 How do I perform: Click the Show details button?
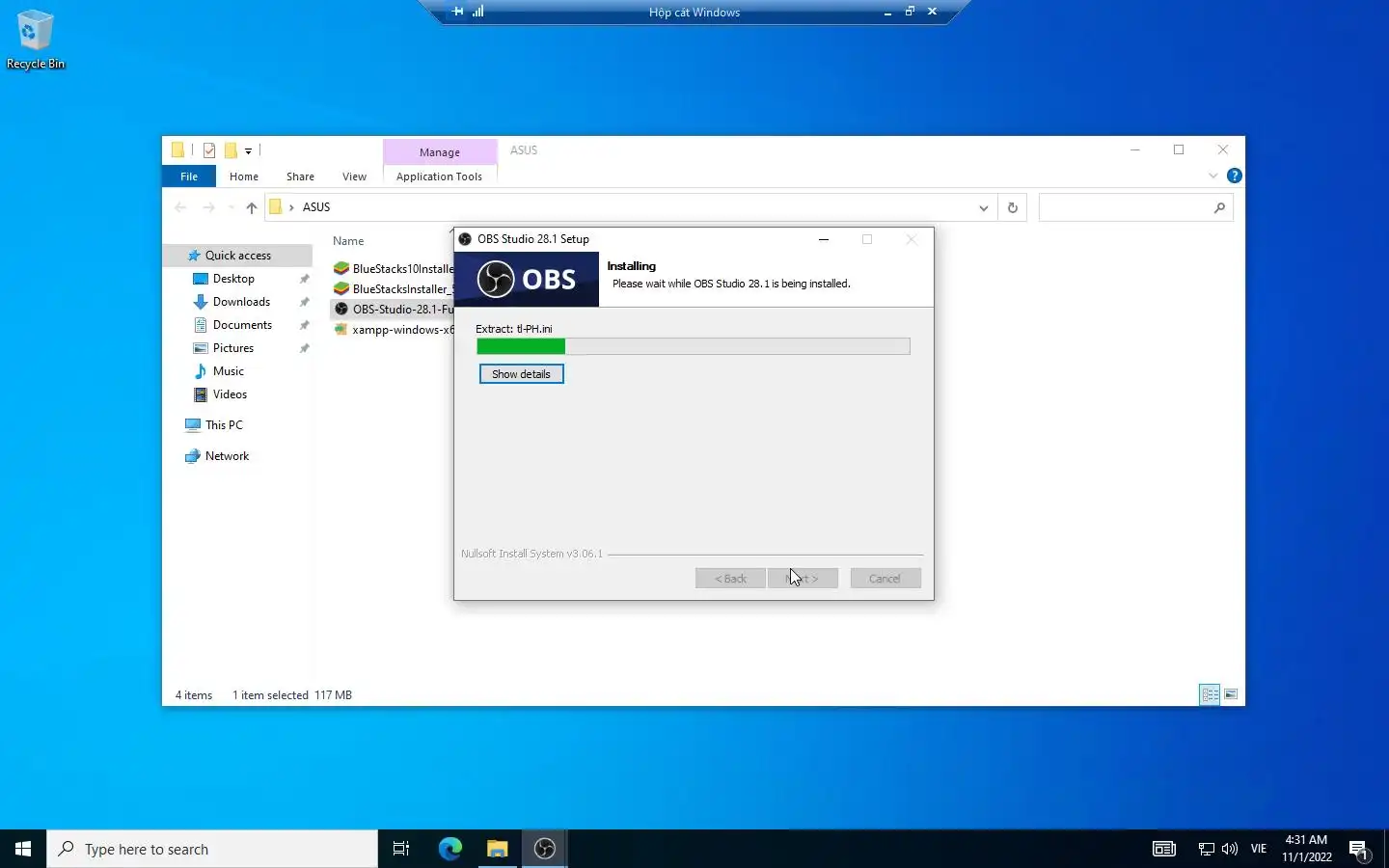point(521,374)
